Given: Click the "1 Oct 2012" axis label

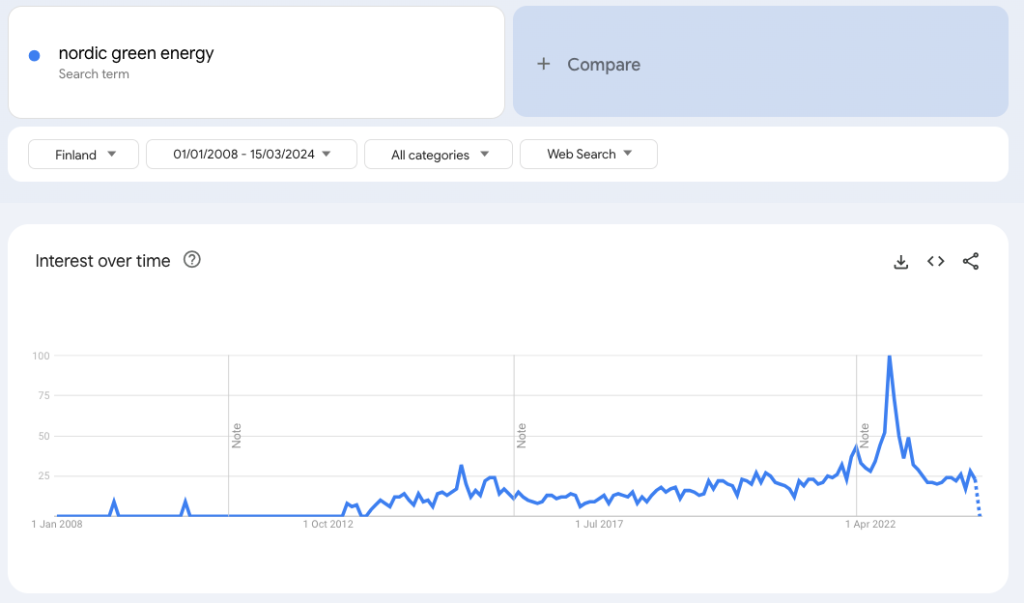Looking at the screenshot, I should pos(328,524).
